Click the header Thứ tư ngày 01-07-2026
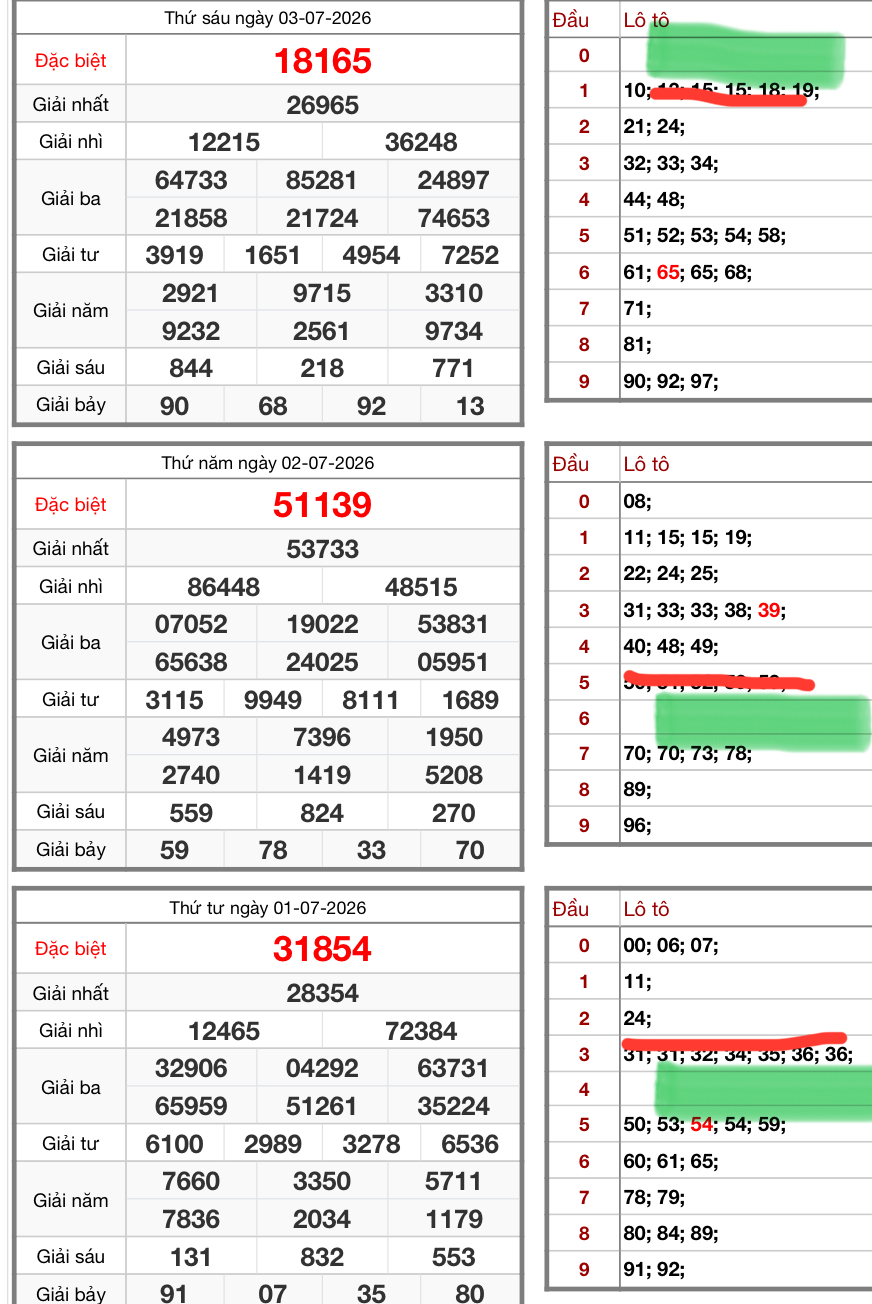This screenshot has height=1304, width=872. [268, 908]
